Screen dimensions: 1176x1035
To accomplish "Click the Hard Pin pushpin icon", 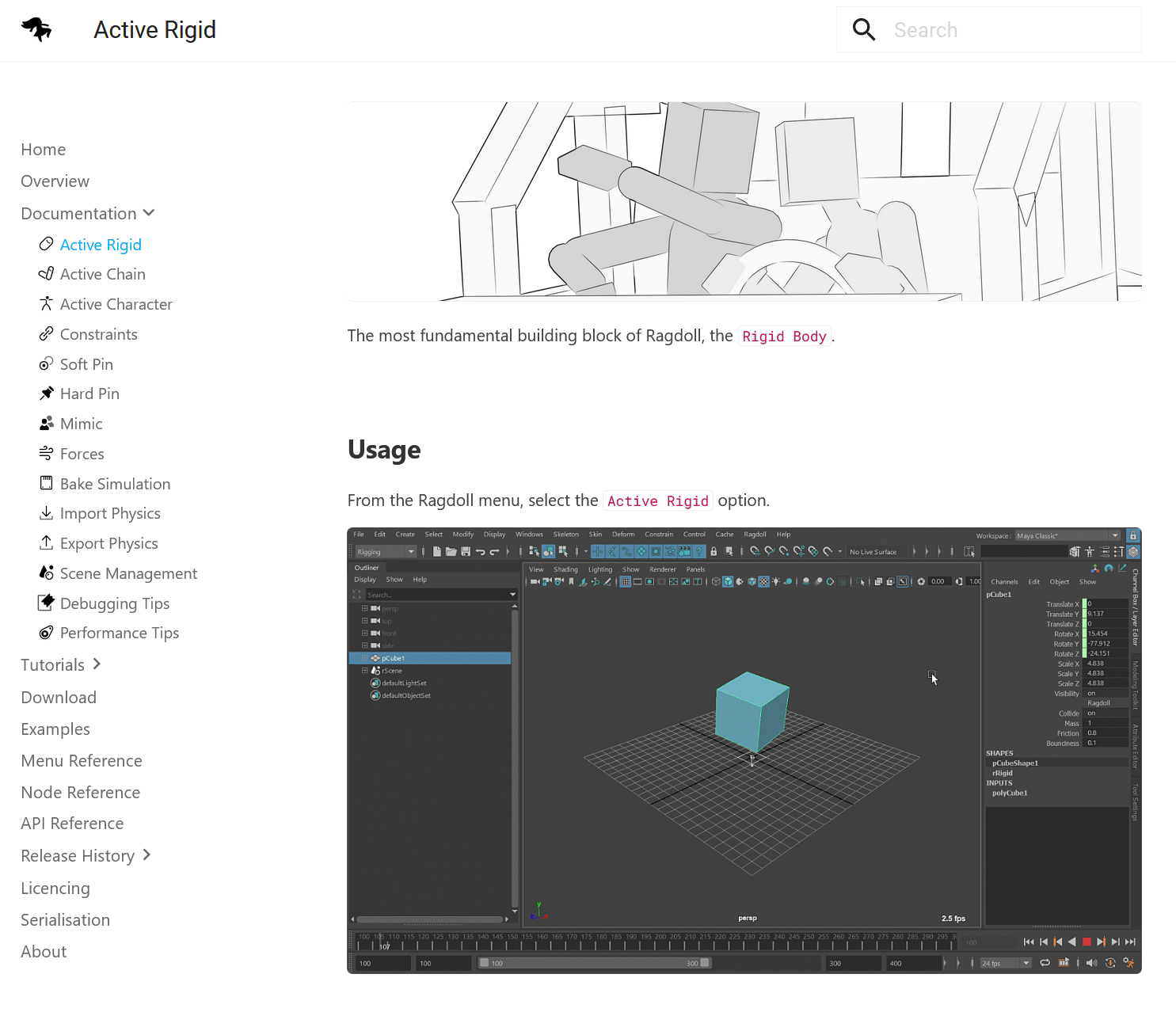I will point(46,394).
